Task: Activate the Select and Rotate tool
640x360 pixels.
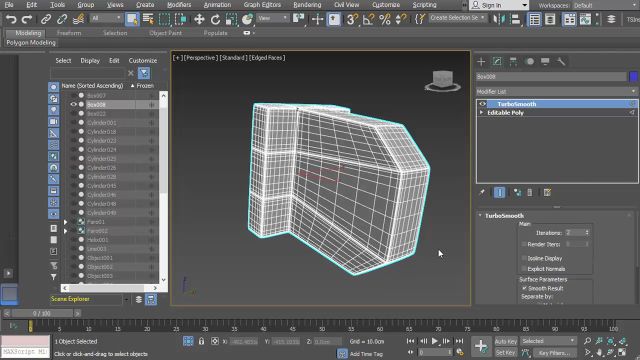Action: [216, 19]
